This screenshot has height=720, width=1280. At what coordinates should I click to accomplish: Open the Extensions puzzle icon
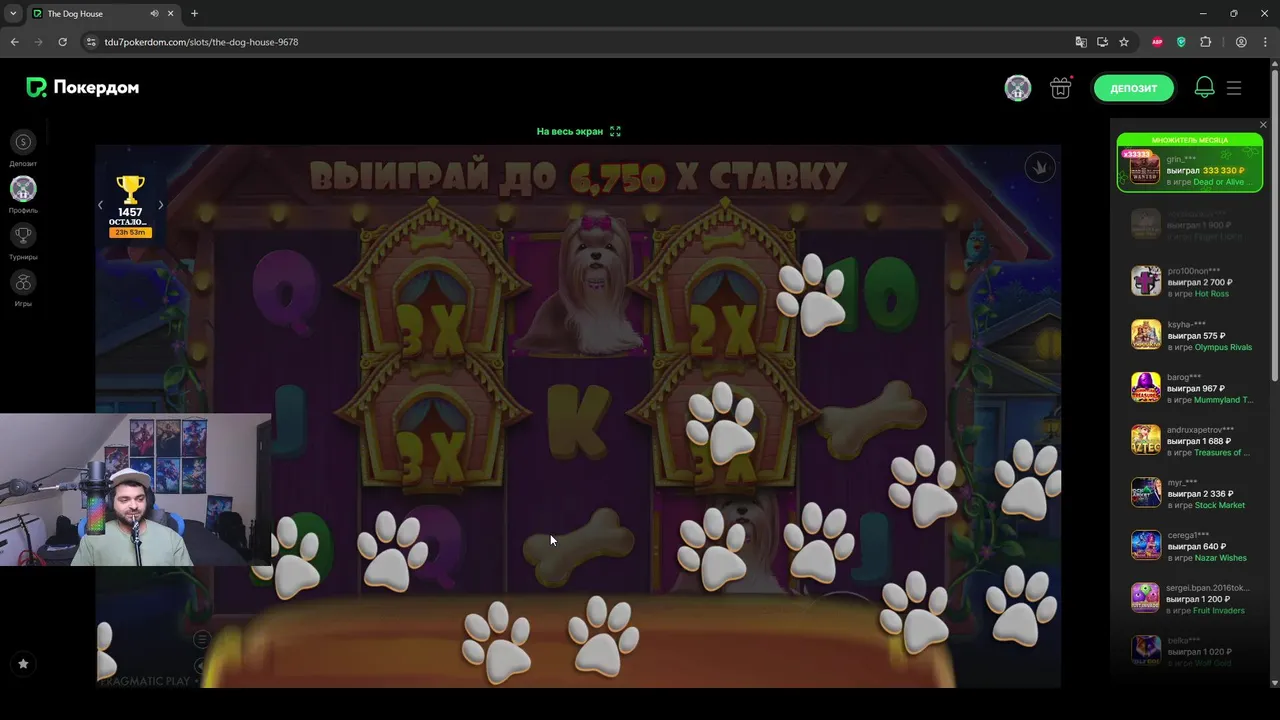1205,42
